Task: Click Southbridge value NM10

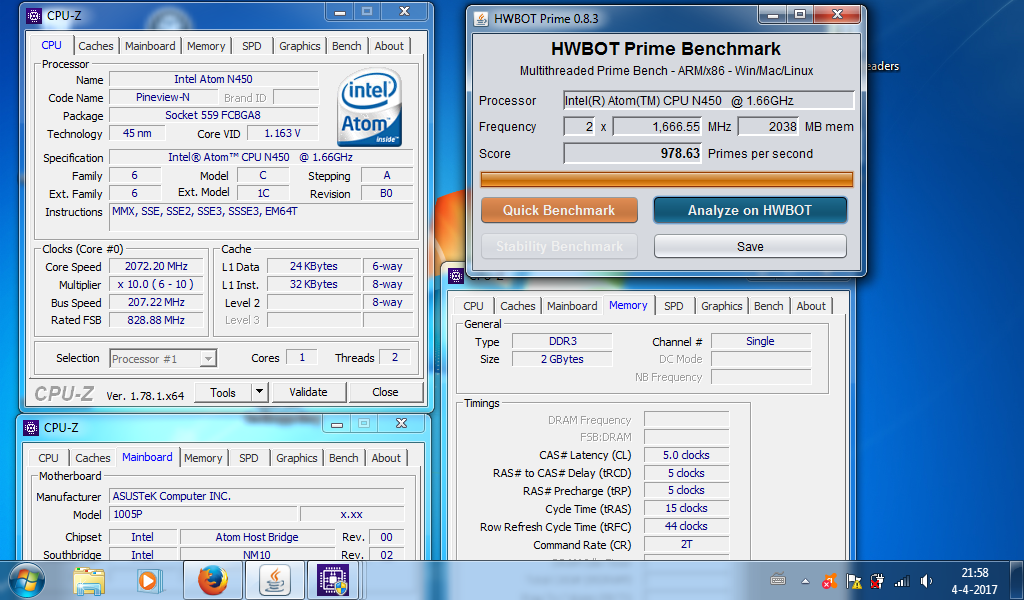Action: [x=257, y=554]
